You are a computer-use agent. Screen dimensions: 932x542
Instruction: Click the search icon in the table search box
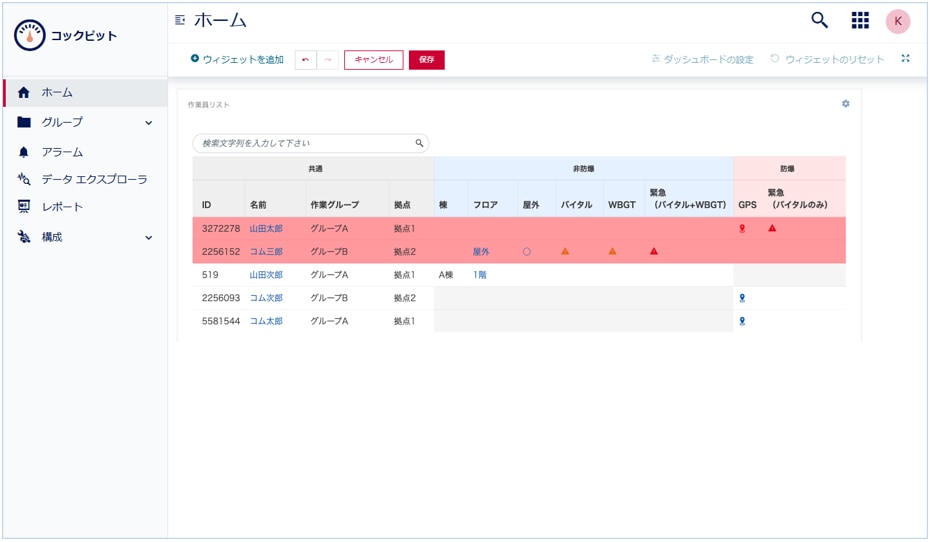coord(419,143)
